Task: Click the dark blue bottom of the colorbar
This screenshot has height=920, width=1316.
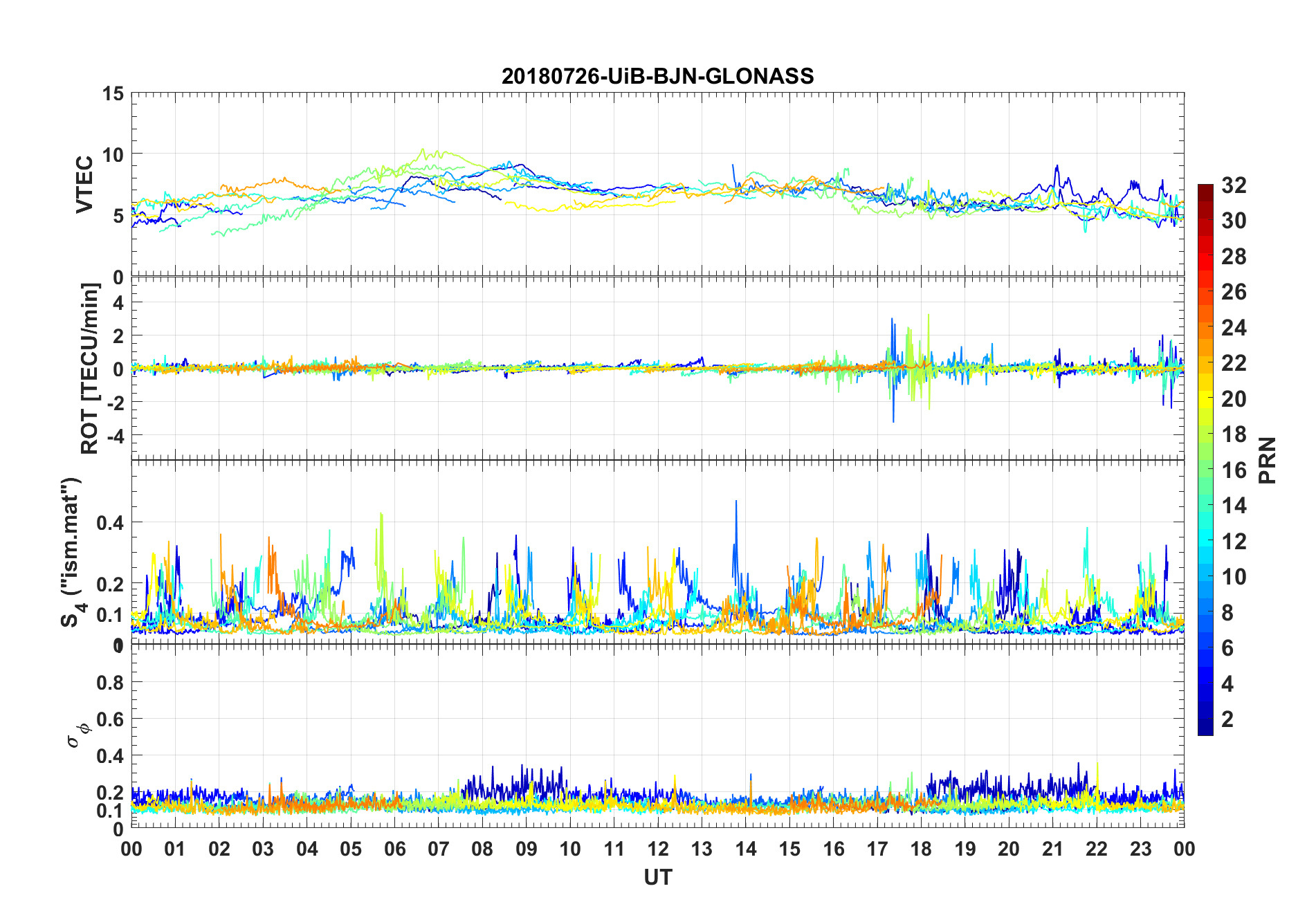Action: click(1205, 726)
